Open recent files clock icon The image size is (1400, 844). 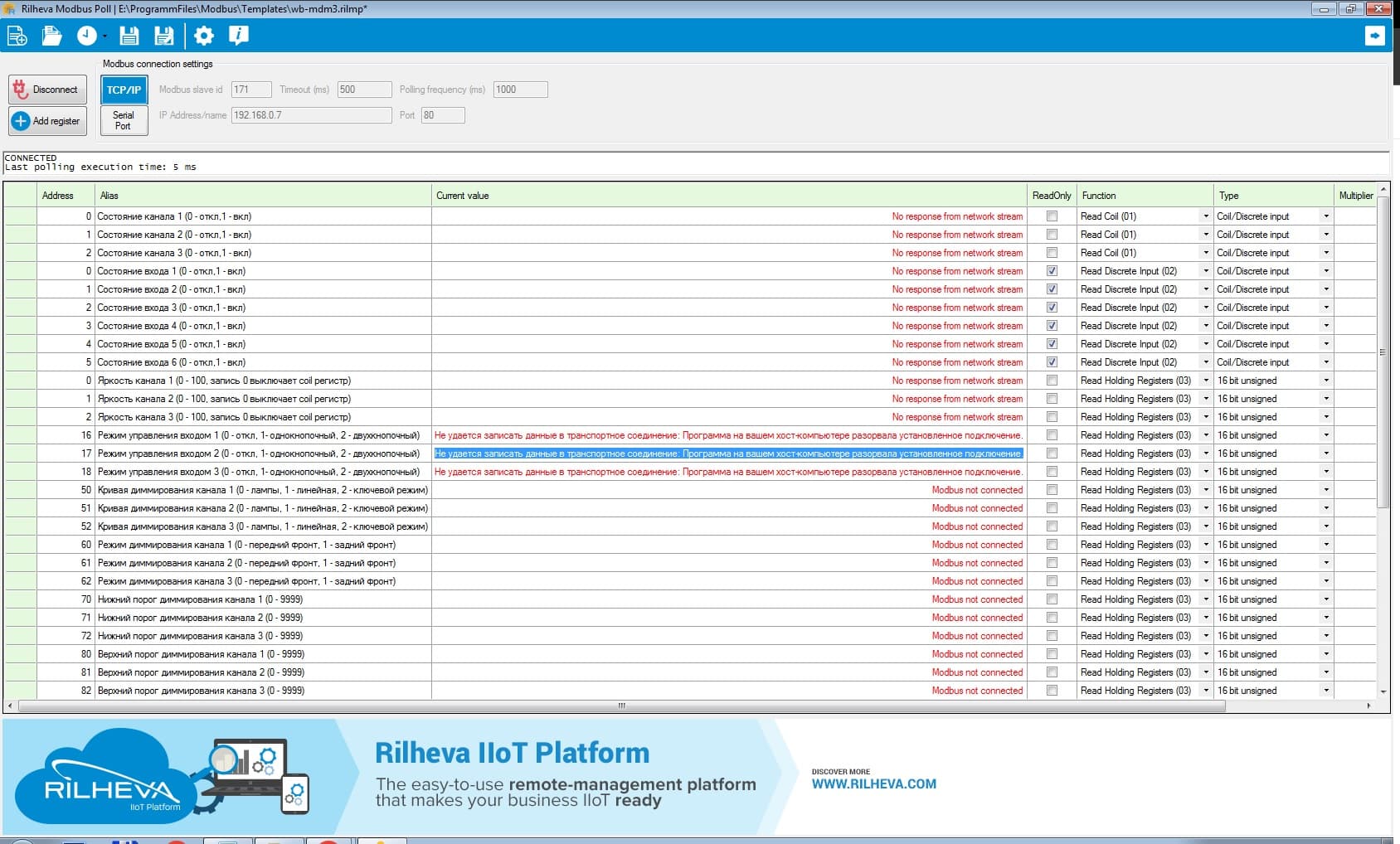tap(87, 36)
